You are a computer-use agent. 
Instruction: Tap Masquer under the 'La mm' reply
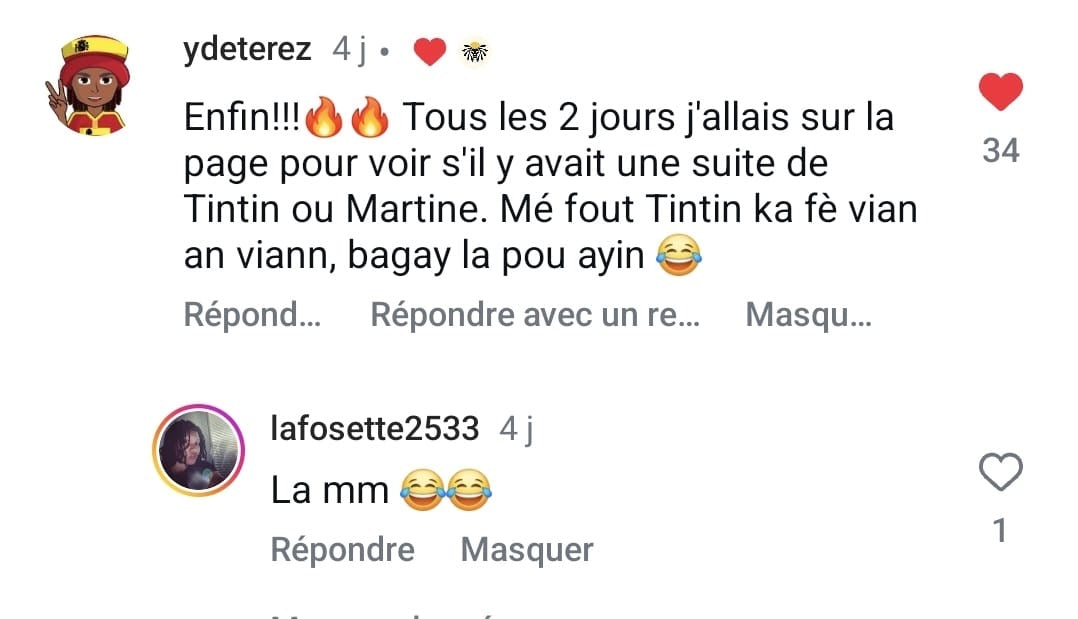click(x=527, y=550)
